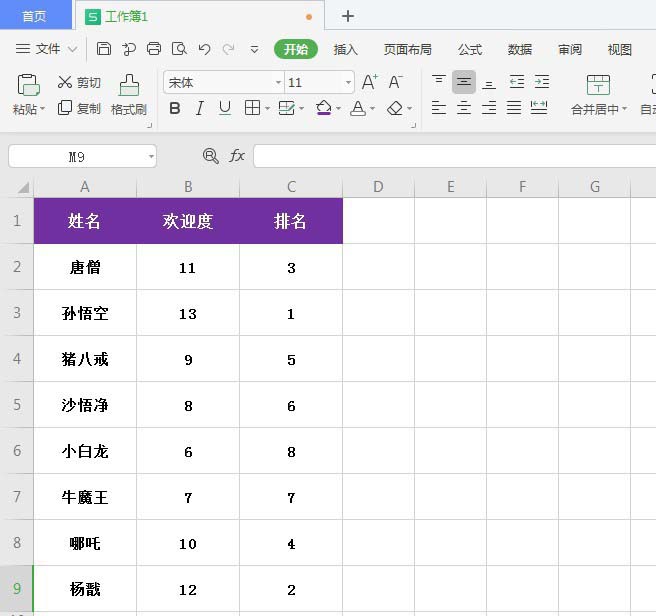
Task: Switch to the 数据 tab
Action: [x=520, y=49]
